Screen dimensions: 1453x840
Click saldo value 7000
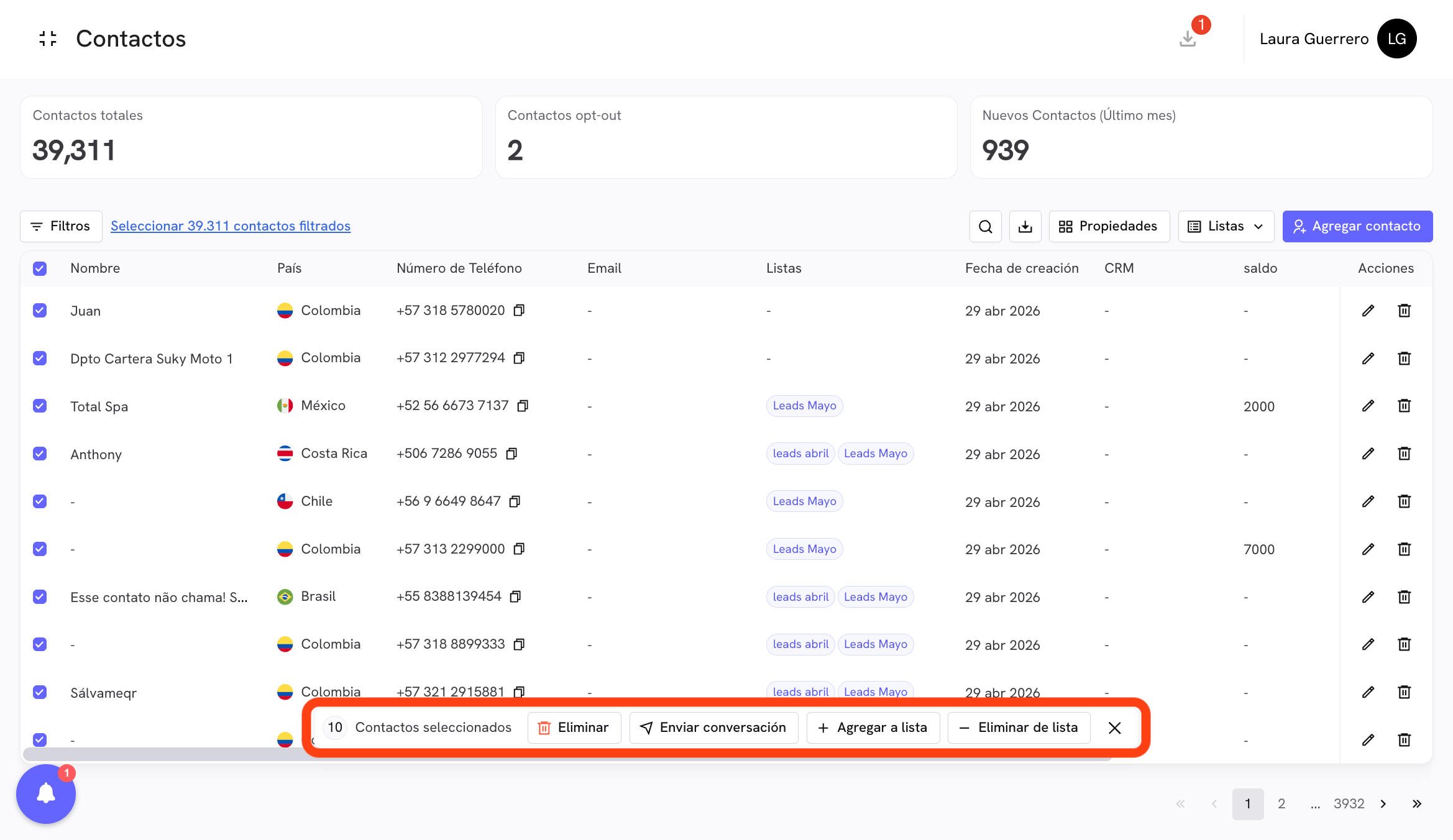[1259, 549]
